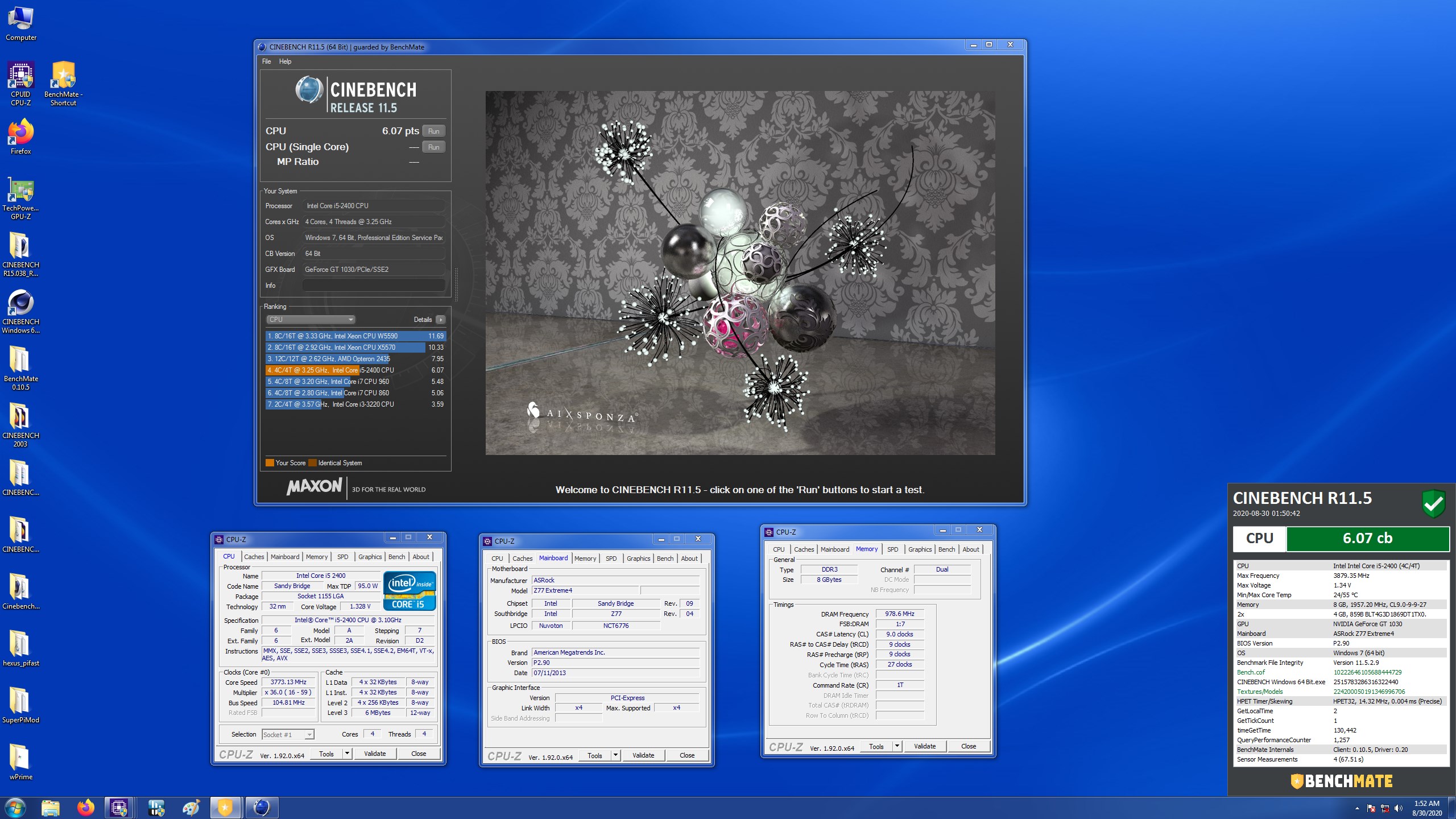Switch to CPU-Z taskbar icon

[119, 808]
